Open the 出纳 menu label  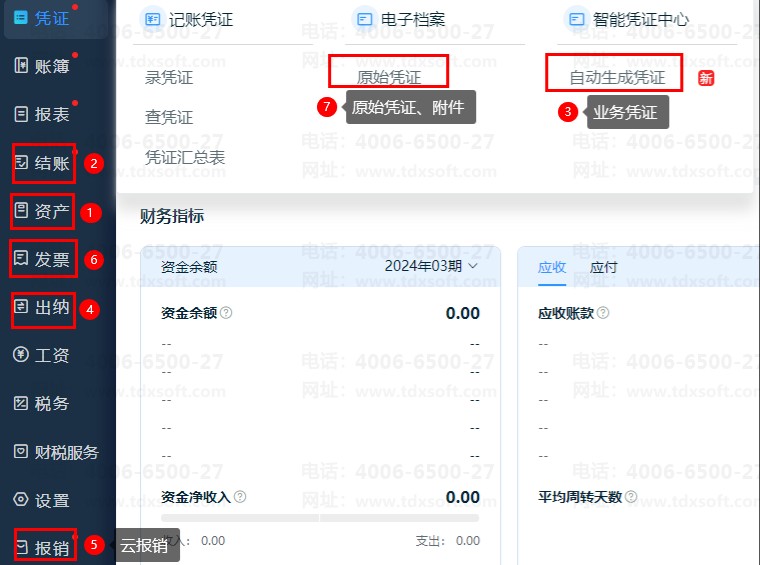(52, 307)
